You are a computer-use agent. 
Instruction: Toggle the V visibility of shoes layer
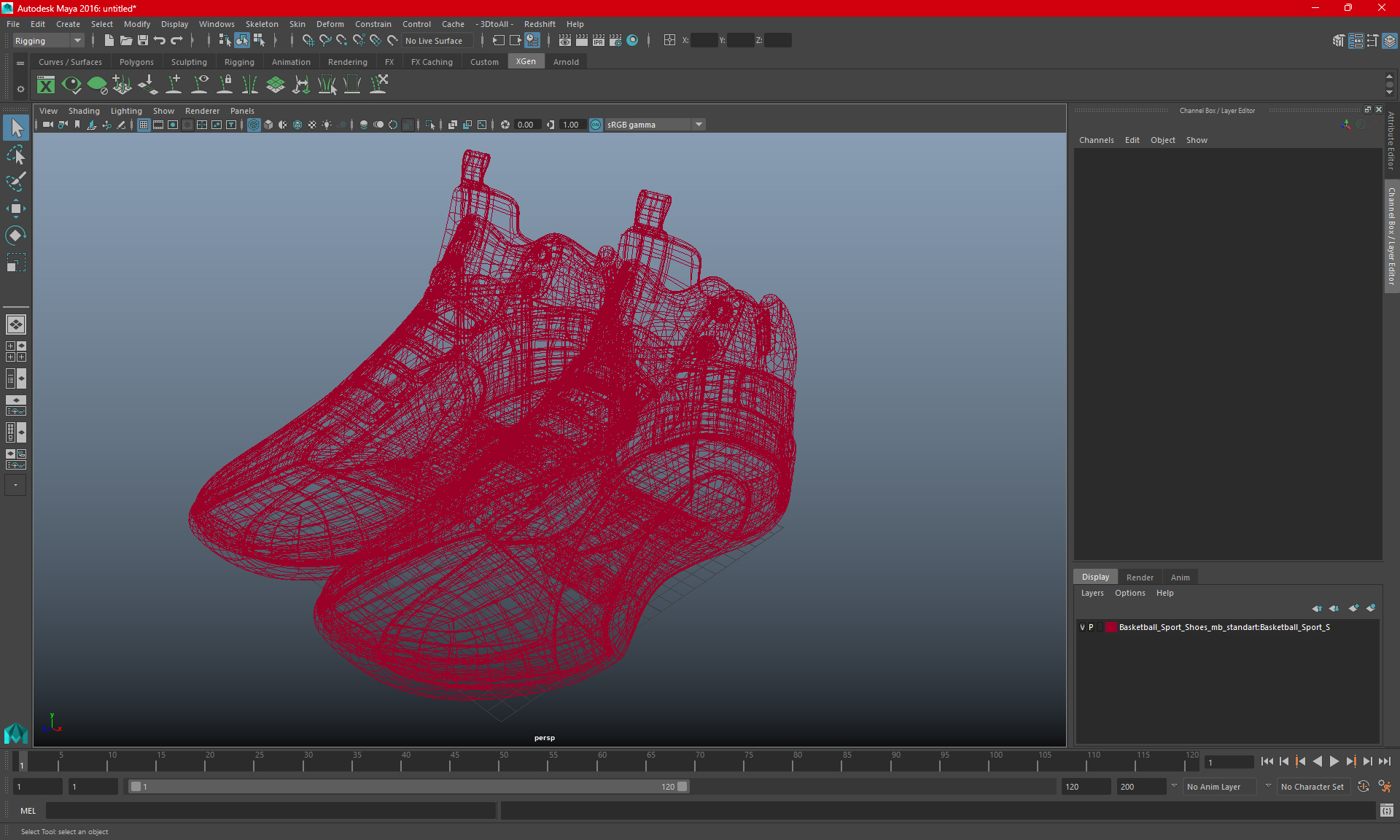1082,627
